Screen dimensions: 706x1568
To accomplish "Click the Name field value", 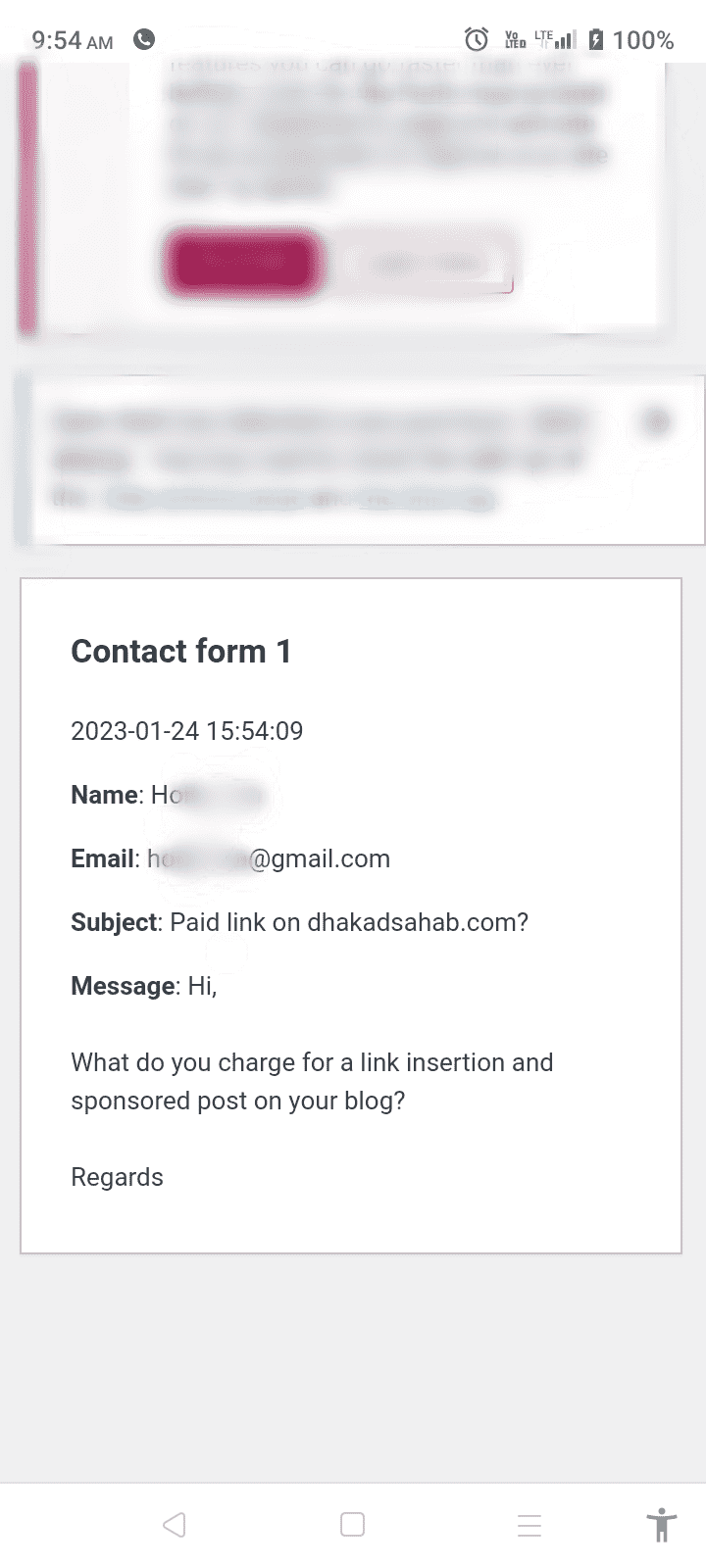I will click(x=207, y=795).
